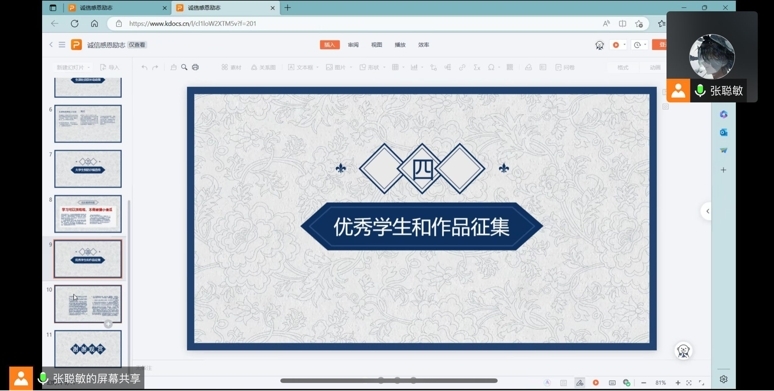The width and height of the screenshot is (774, 391).
Task: Click the AI assistant icon in header
Action: [599, 45]
